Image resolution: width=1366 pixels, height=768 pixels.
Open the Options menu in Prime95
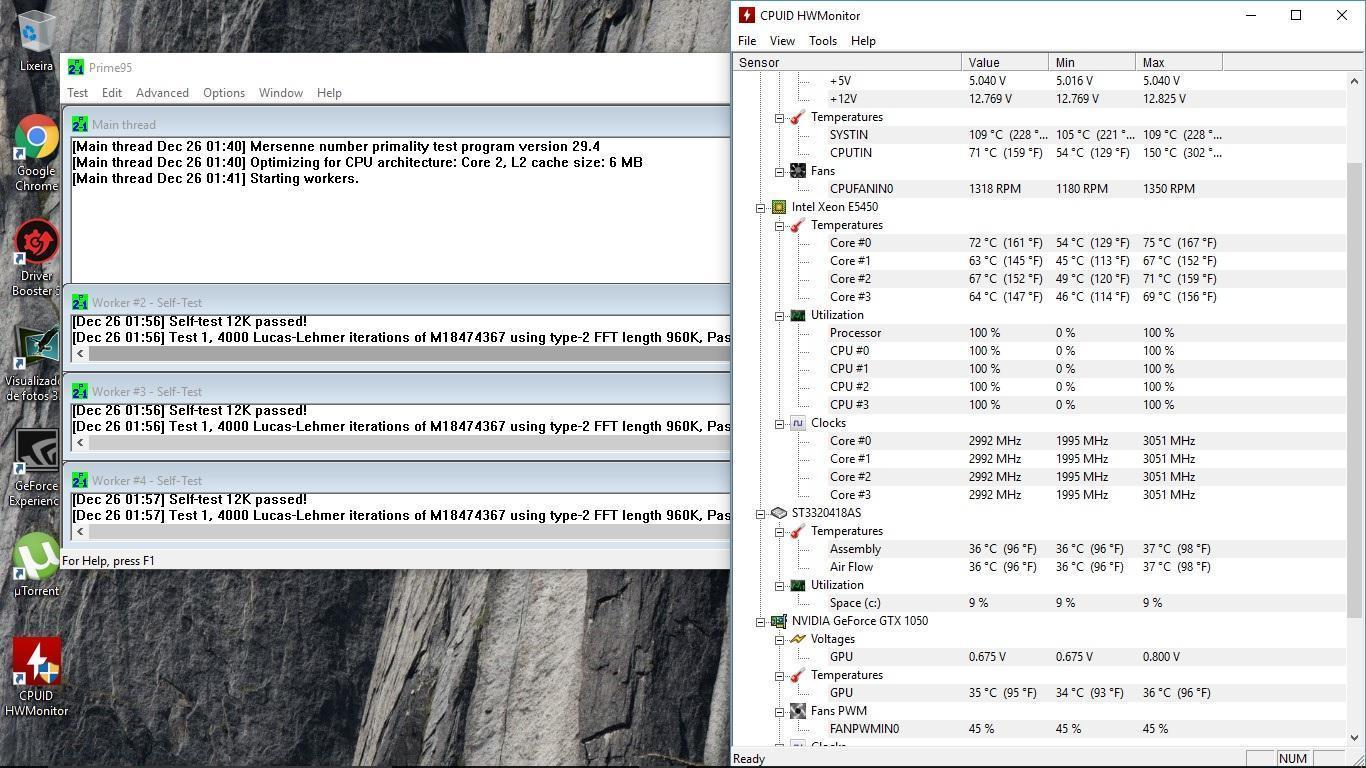(224, 93)
